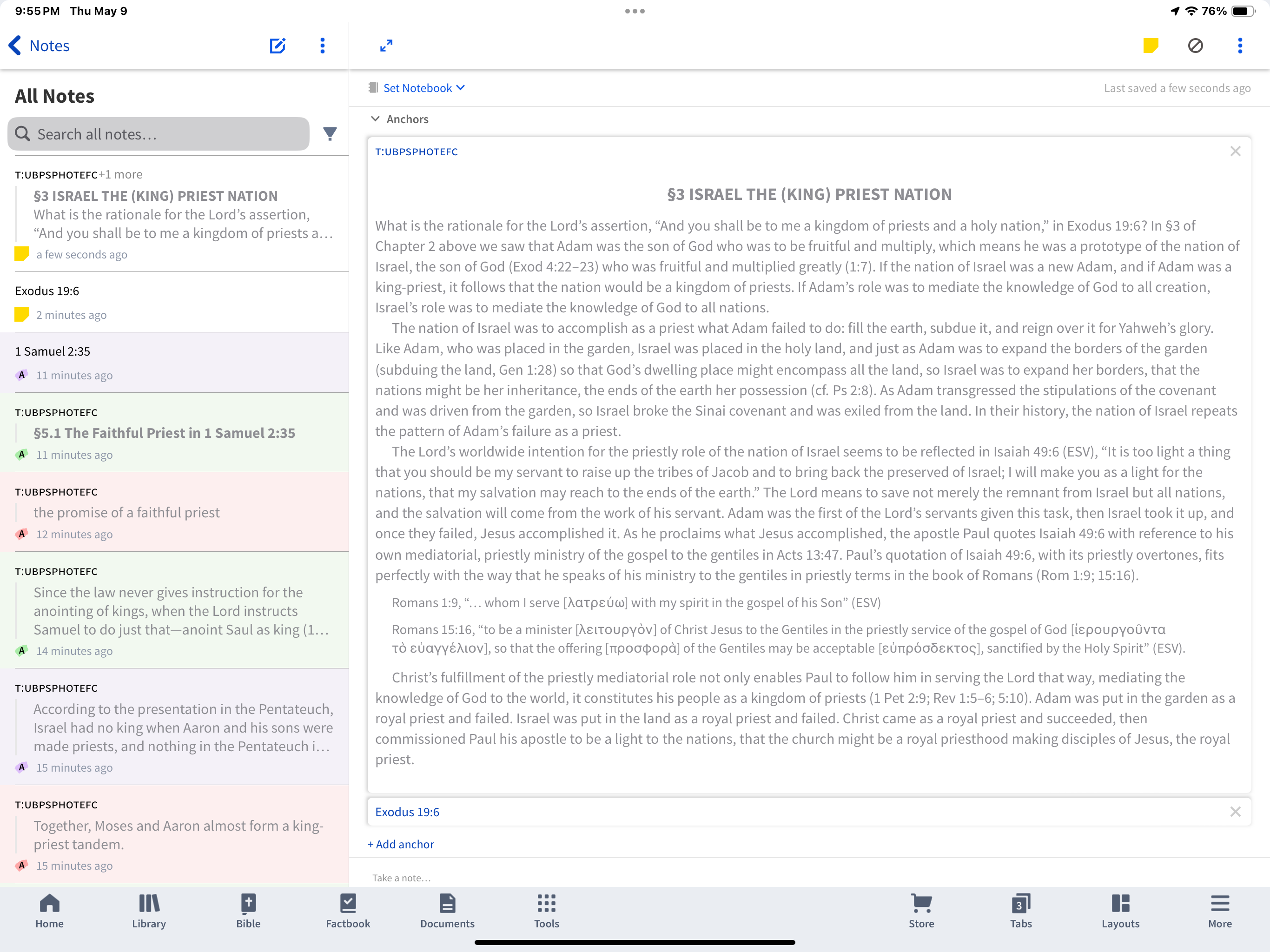Select the promise of a faithful priest note

pyautogui.click(x=174, y=512)
